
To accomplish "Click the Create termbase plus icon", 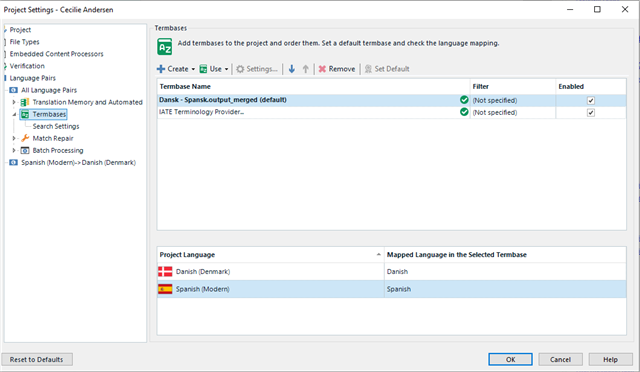I will tap(161, 69).
